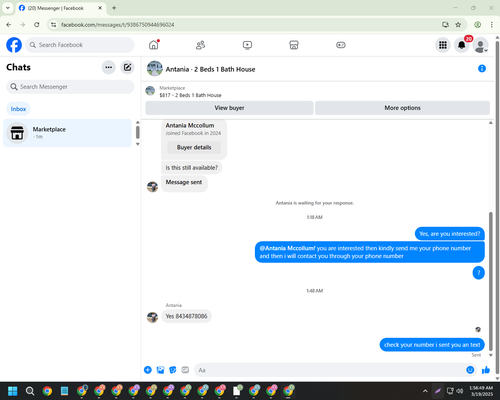Reload the page
Screen dimensions: 500x400
pyautogui.click(x=37, y=25)
